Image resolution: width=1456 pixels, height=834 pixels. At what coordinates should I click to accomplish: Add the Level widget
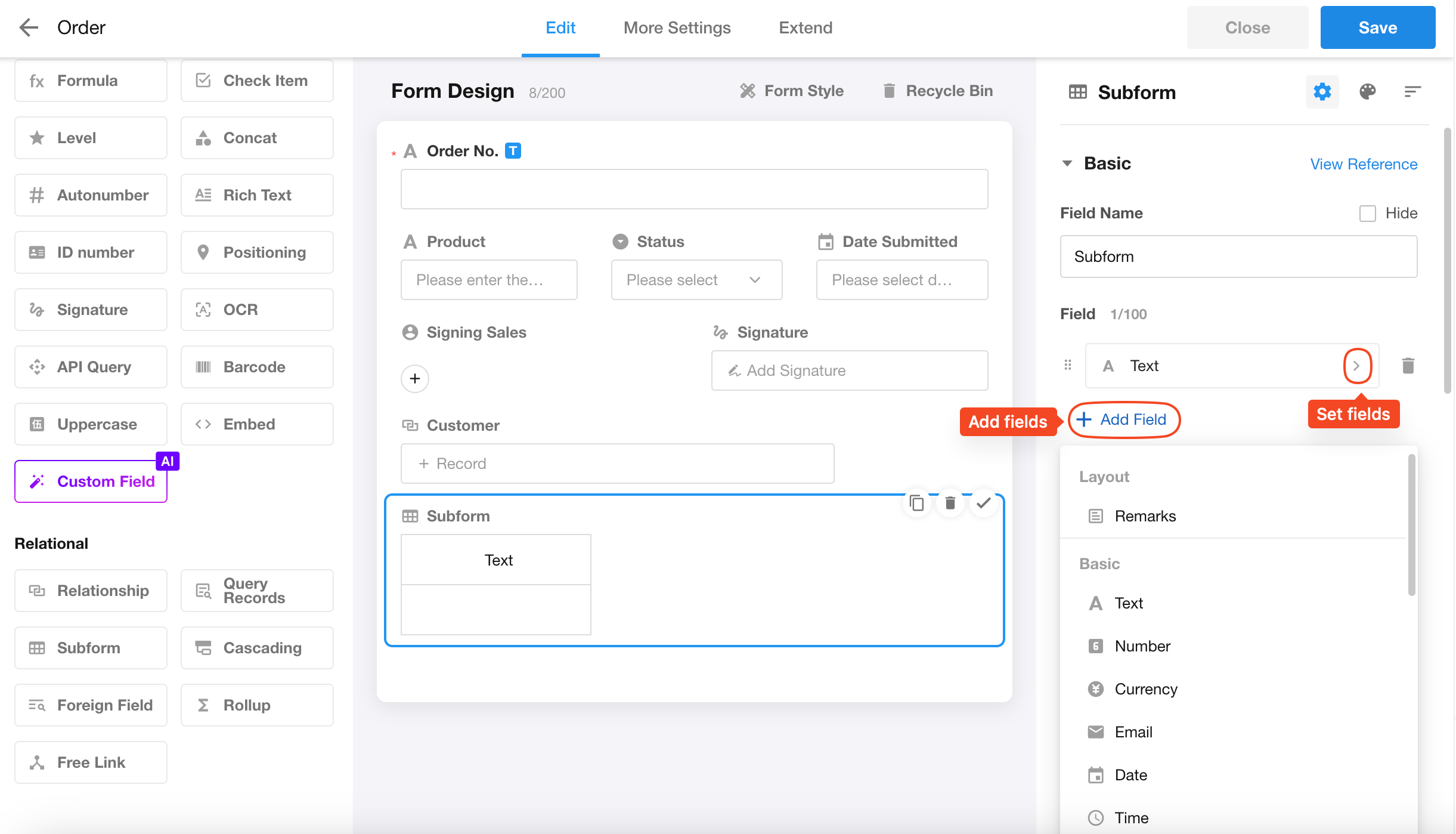pyautogui.click(x=91, y=138)
